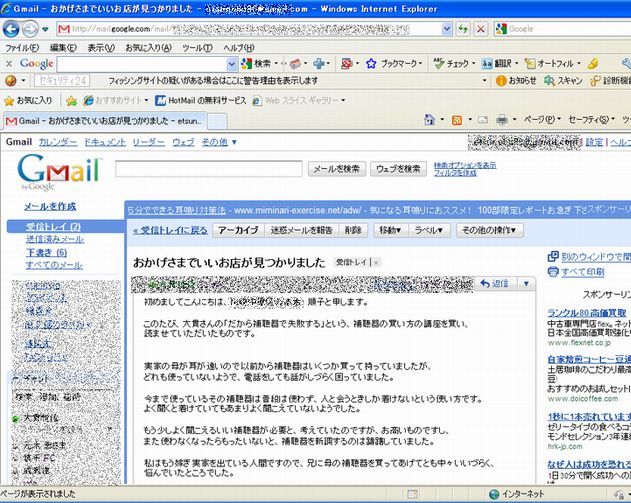Open 送信済みメール folder

pos(55,239)
